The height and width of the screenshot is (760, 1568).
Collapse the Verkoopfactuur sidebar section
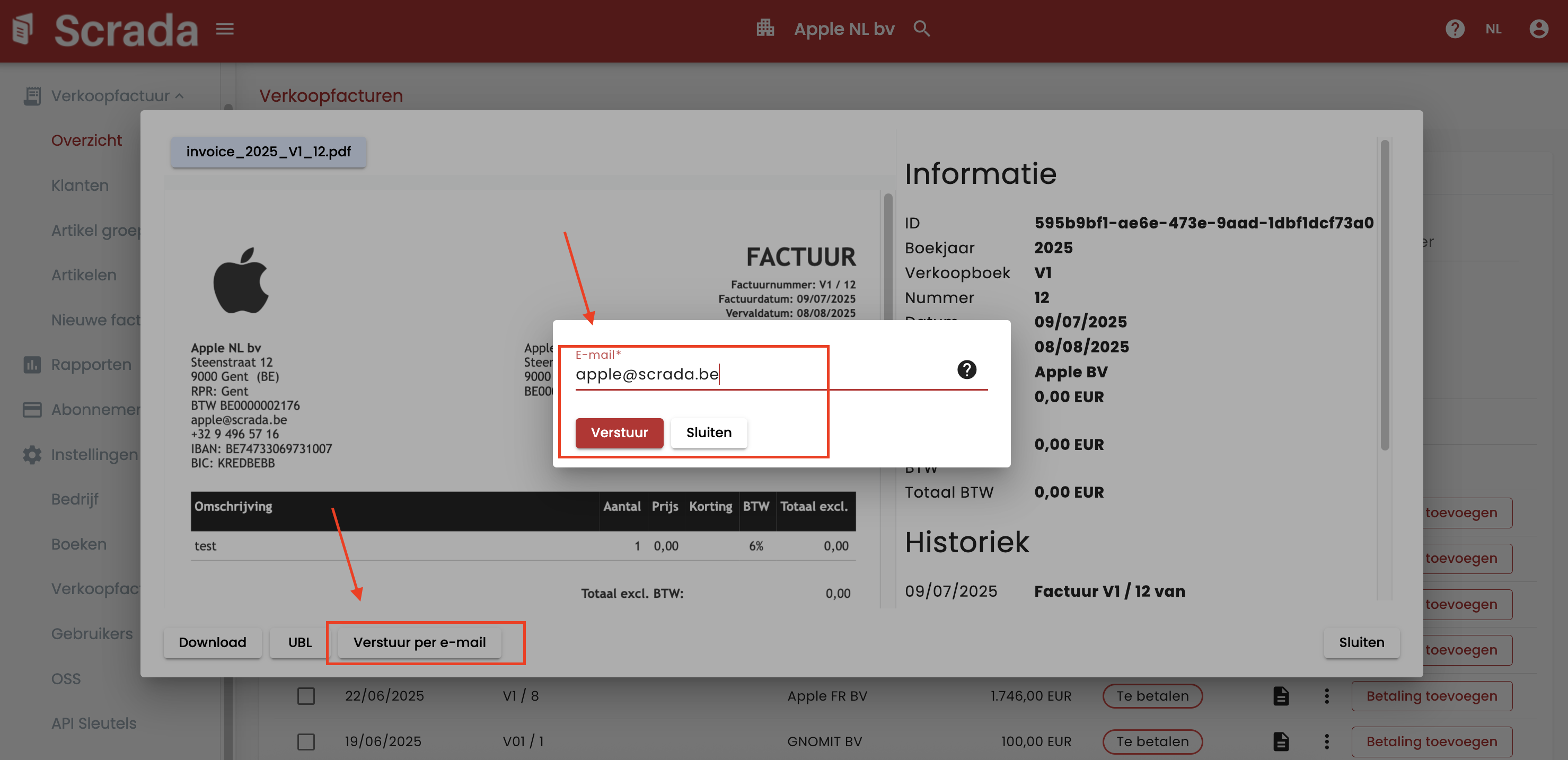(x=110, y=95)
